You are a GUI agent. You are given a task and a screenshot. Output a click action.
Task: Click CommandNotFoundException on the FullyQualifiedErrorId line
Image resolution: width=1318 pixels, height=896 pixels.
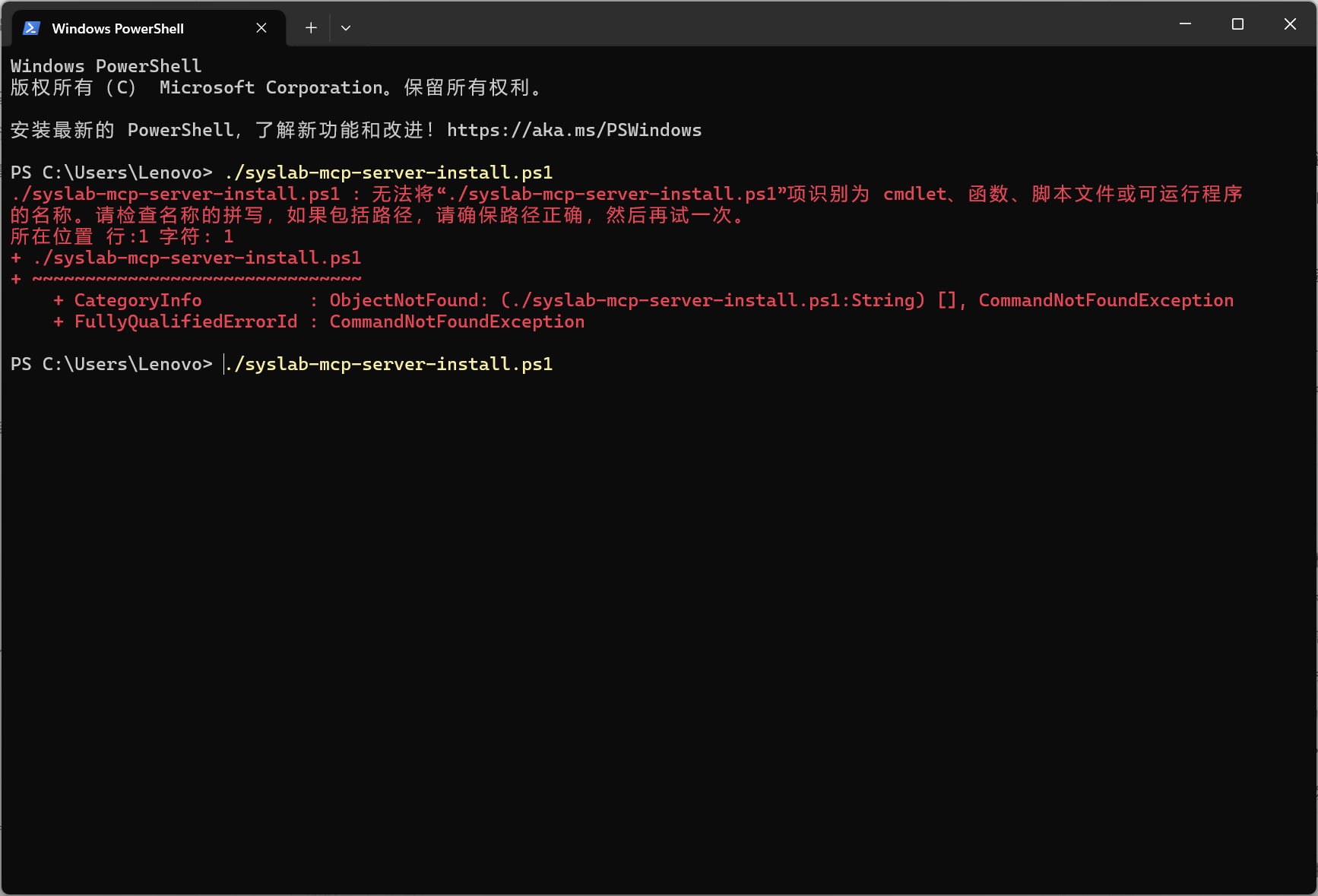(457, 321)
